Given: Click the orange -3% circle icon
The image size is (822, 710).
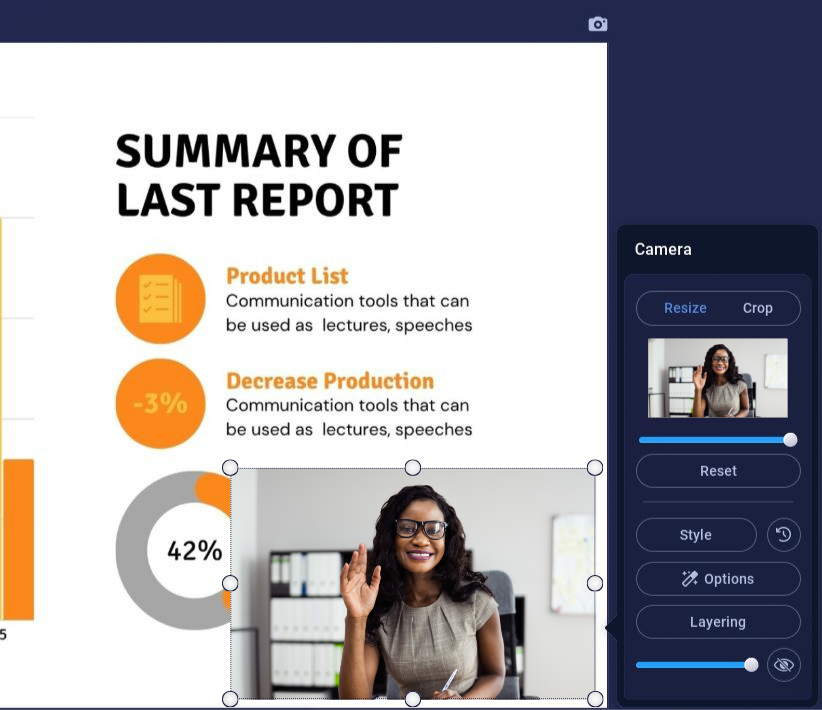Looking at the screenshot, I should pyautogui.click(x=160, y=404).
